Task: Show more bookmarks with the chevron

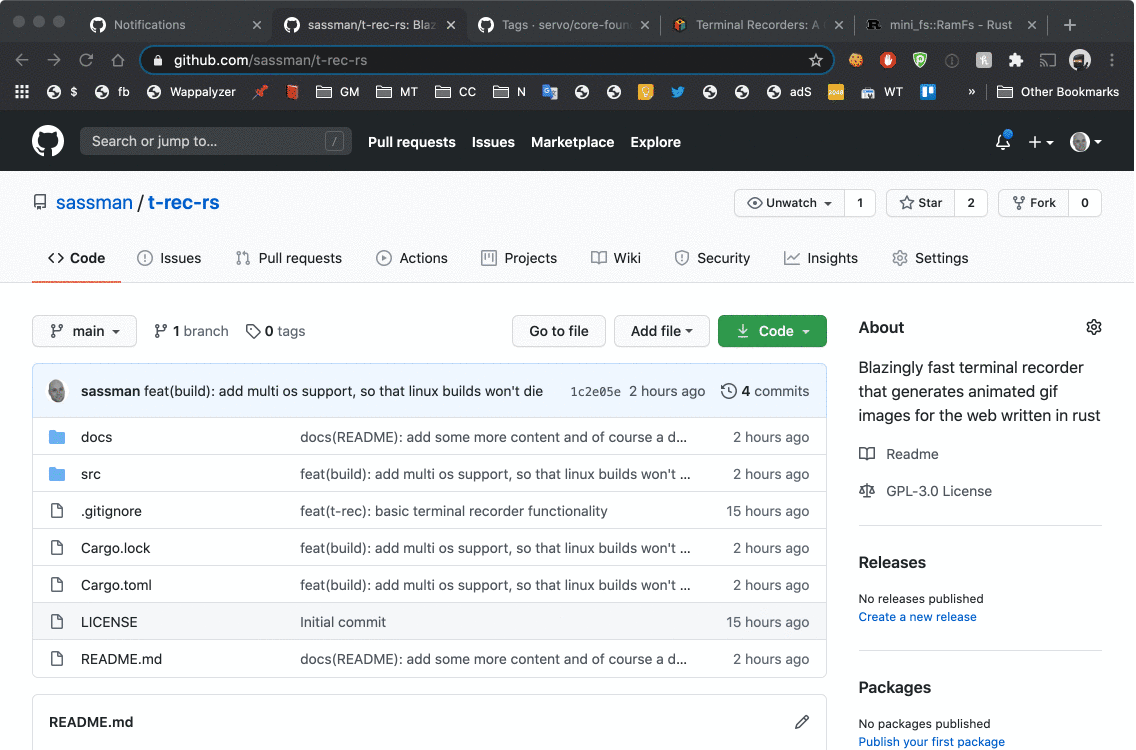Action: [972, 92]
